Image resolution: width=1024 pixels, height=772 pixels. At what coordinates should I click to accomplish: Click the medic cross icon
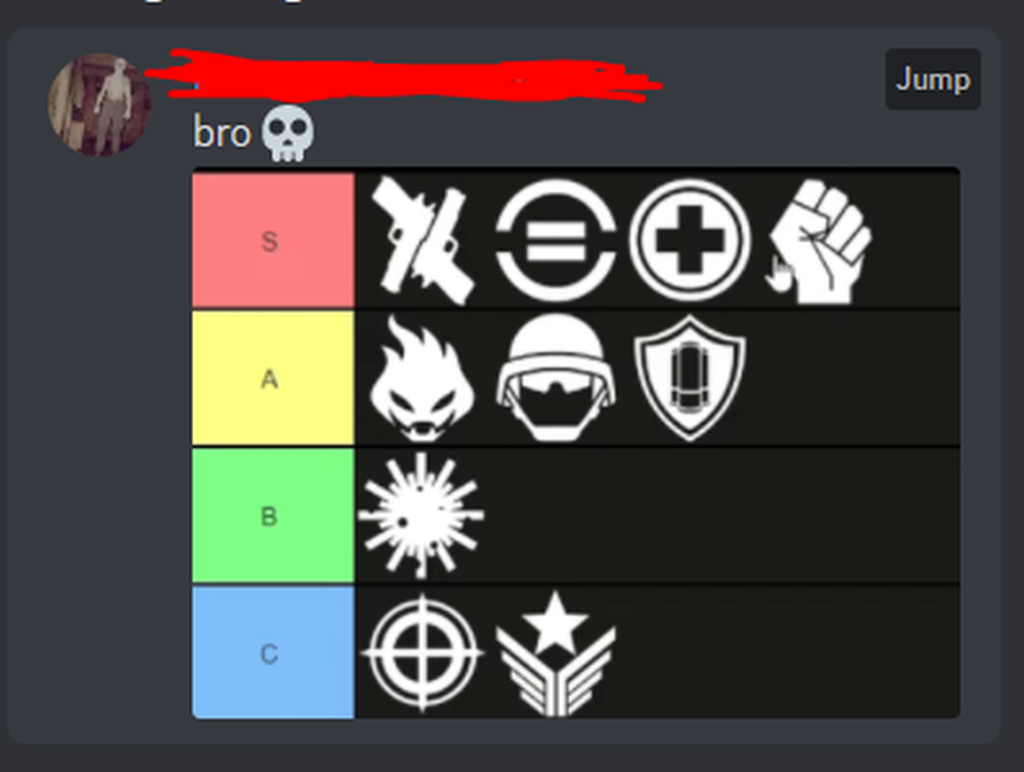690,240
